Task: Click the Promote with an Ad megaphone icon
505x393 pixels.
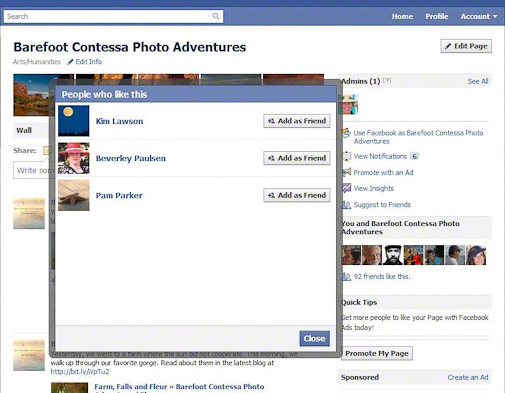Action: coord(347,172)
